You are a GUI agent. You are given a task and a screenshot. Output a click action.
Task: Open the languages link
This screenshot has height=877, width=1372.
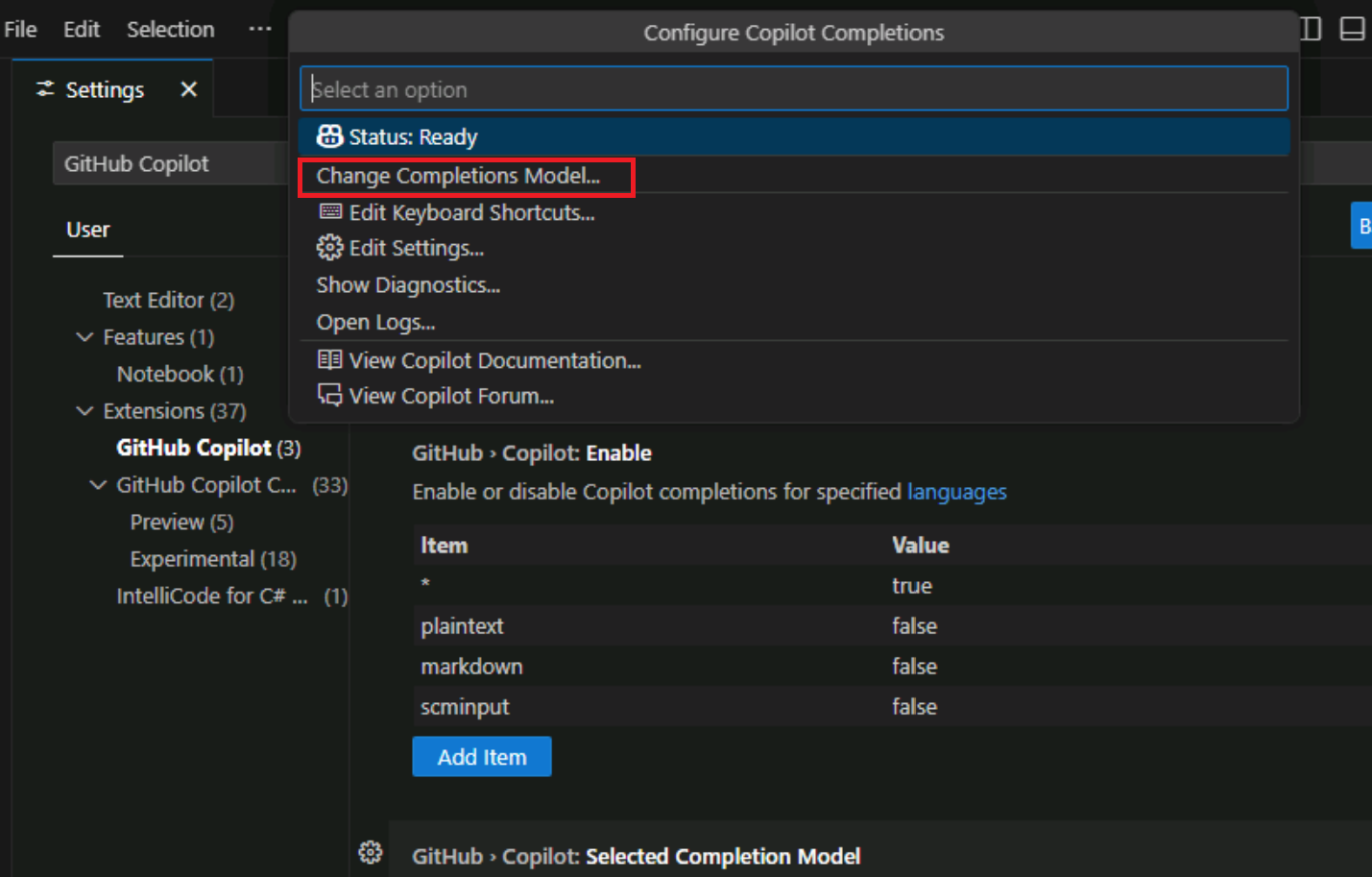[957, 492]
